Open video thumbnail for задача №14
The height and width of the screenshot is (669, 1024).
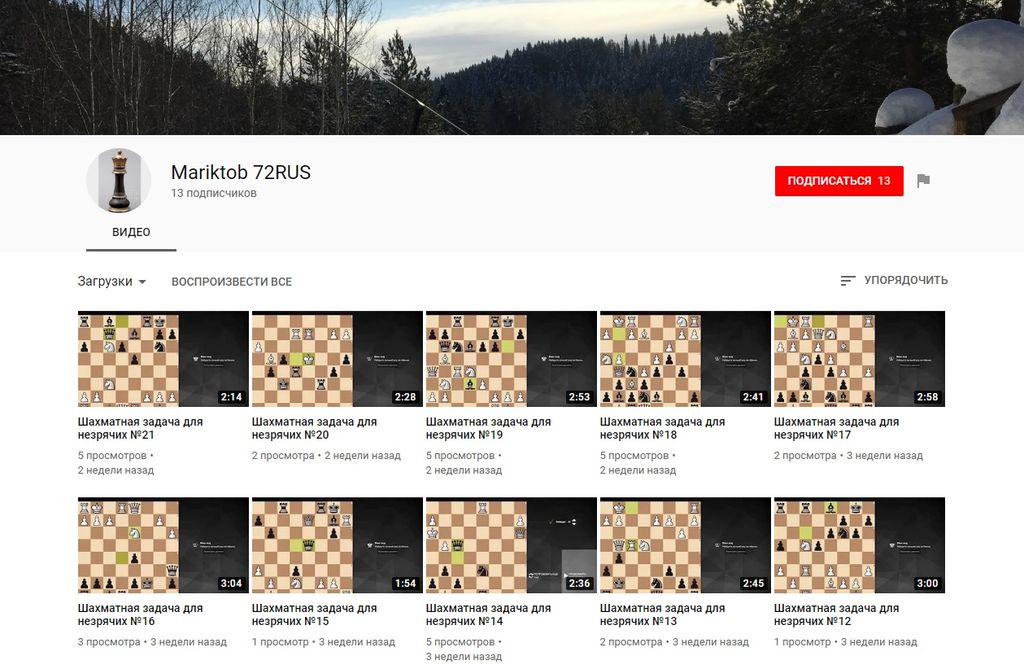click(511, 545)
